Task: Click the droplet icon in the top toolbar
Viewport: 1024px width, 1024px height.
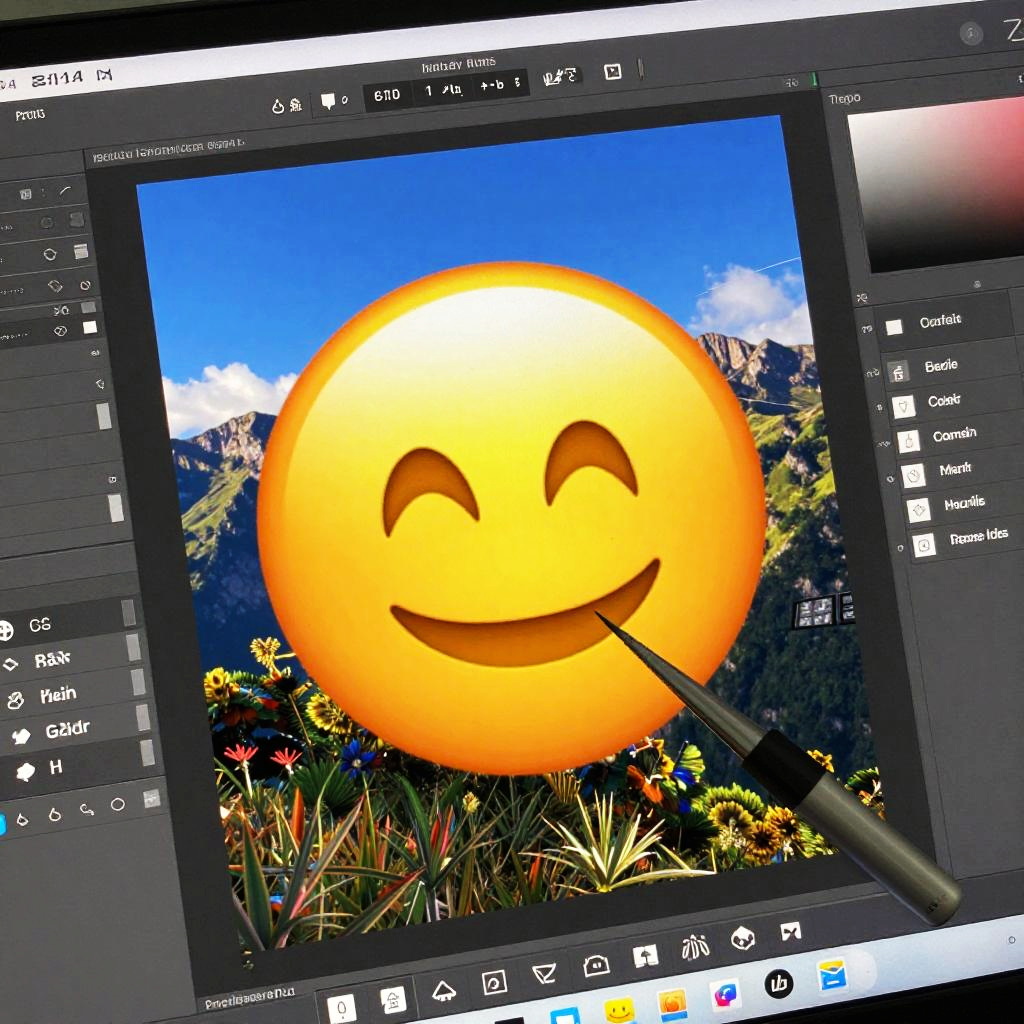Action: click(279, 106)
